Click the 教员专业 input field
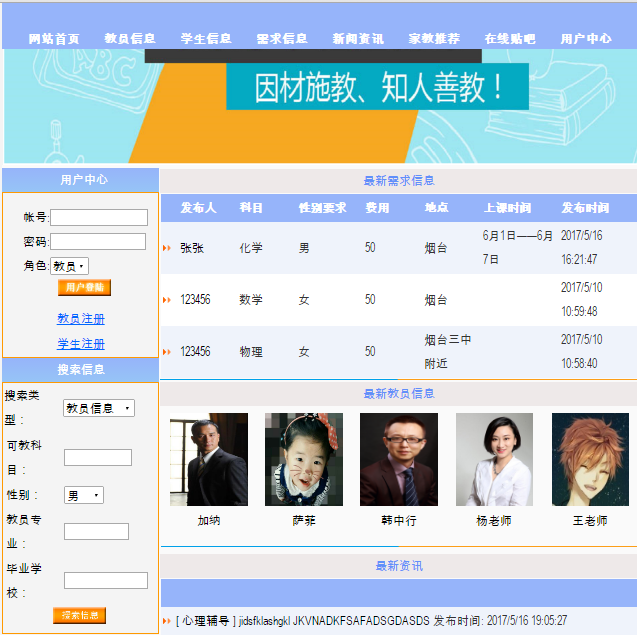This screenshot has height=635, width=637. (x=96, y=531)
